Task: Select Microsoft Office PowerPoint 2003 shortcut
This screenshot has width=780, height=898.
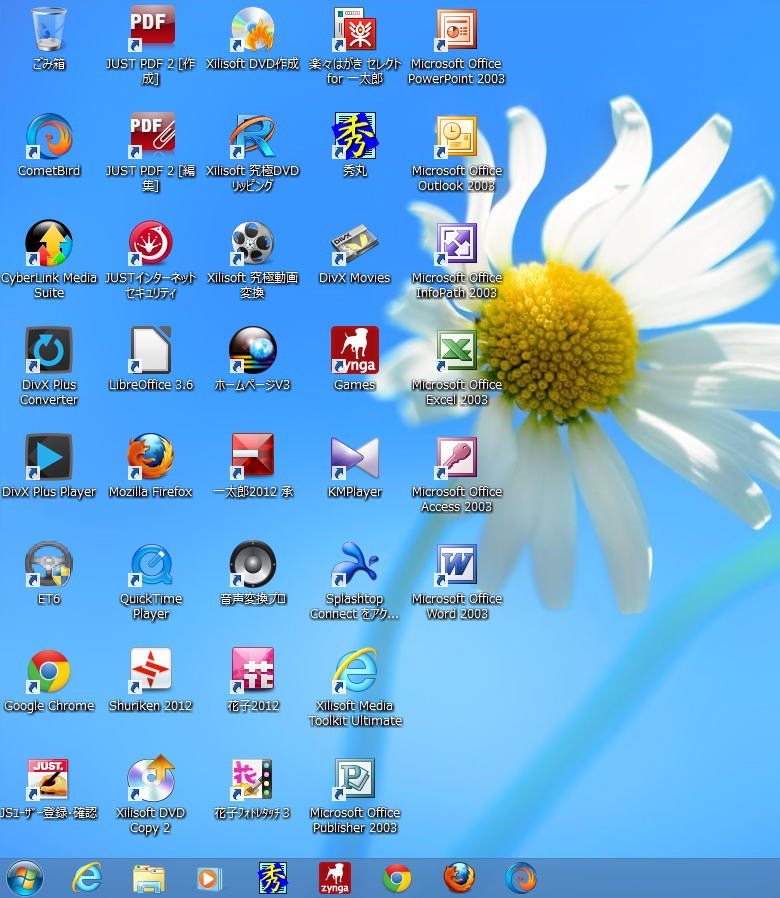Action: [457, 30]
